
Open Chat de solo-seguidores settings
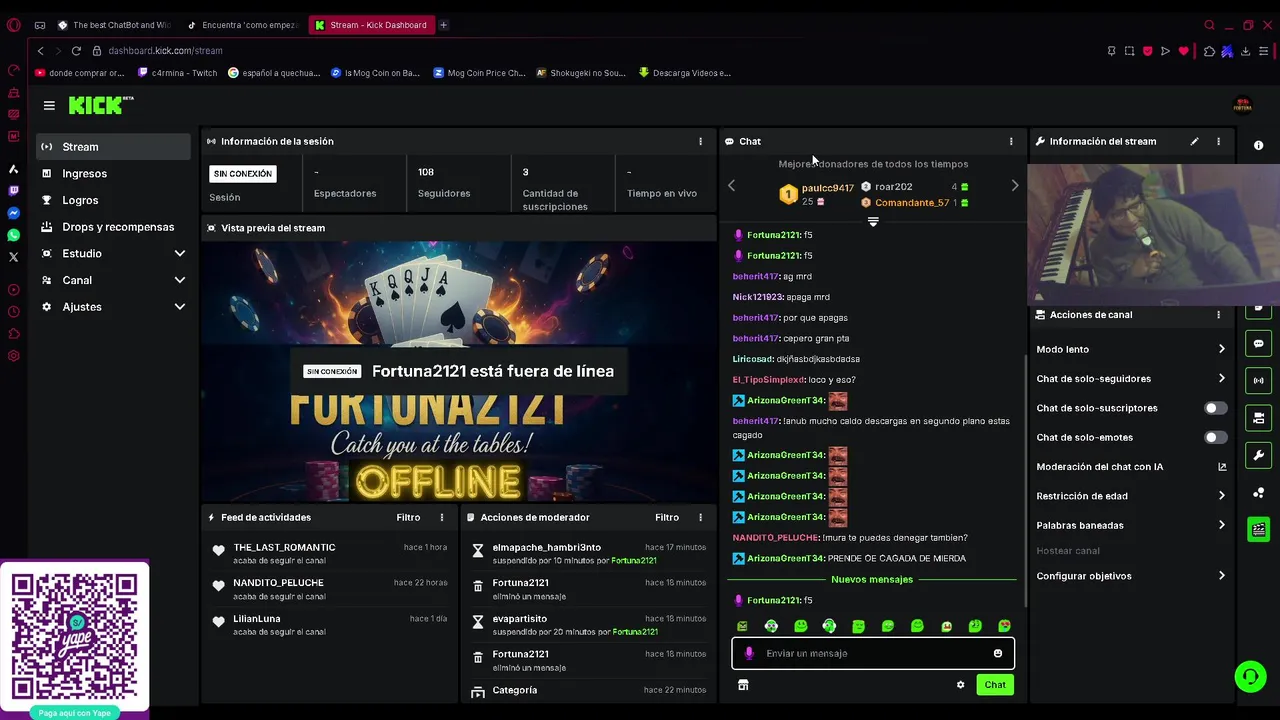pos(1131,379)
